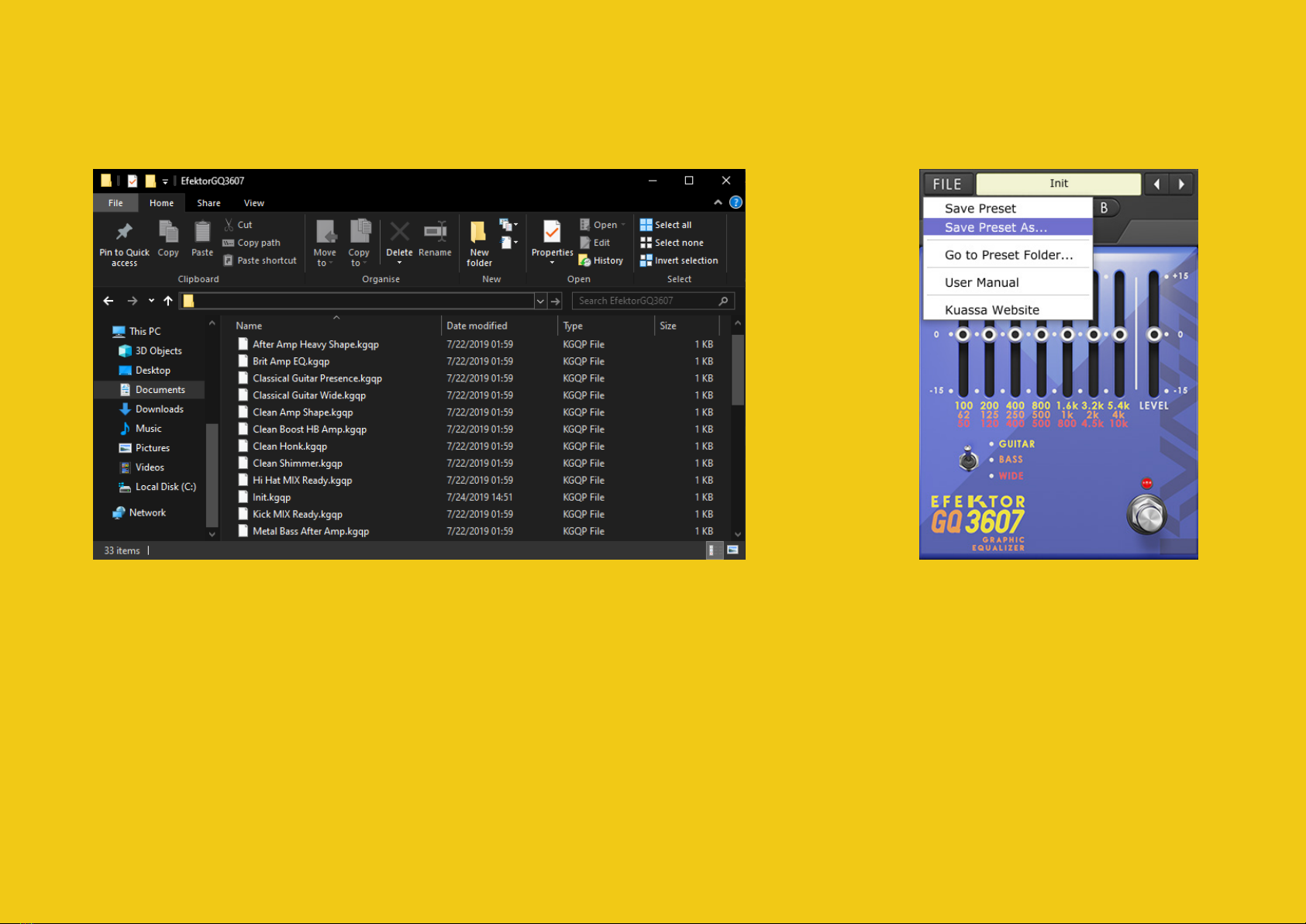1306x924 pixels.
Task: Sort by Date modified column header
Action: pos(499,326)
